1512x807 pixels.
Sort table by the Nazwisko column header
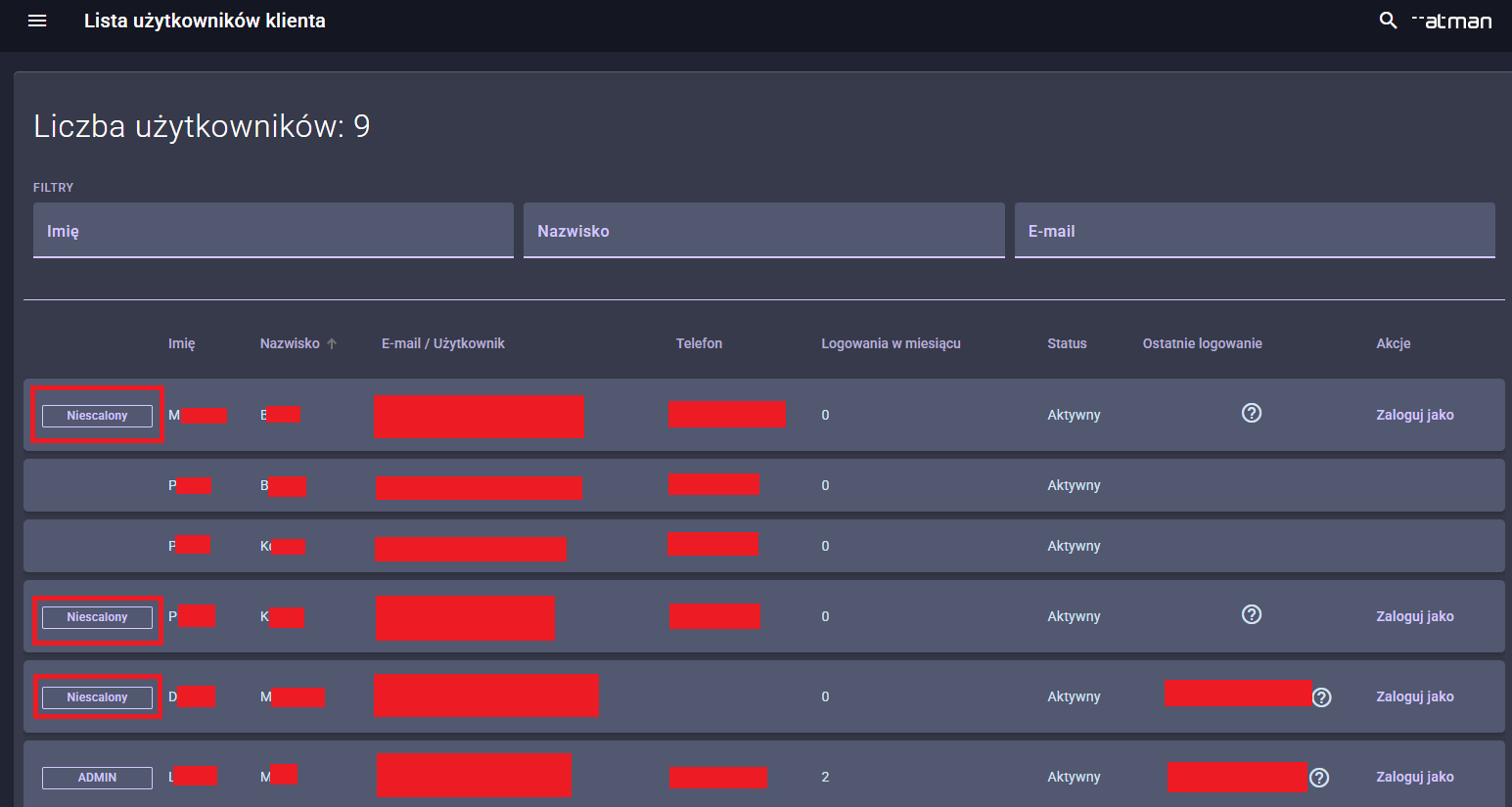pyautogui.click(x=290, y=343)
